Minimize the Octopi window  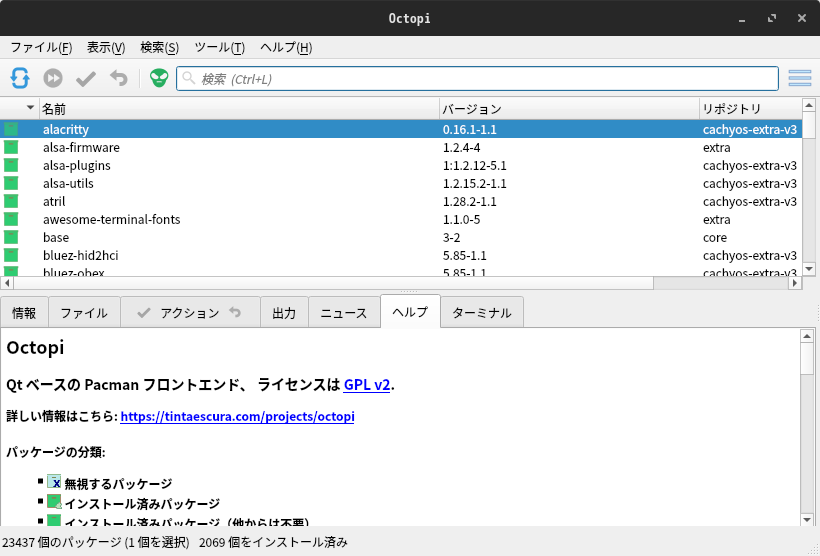742,19
